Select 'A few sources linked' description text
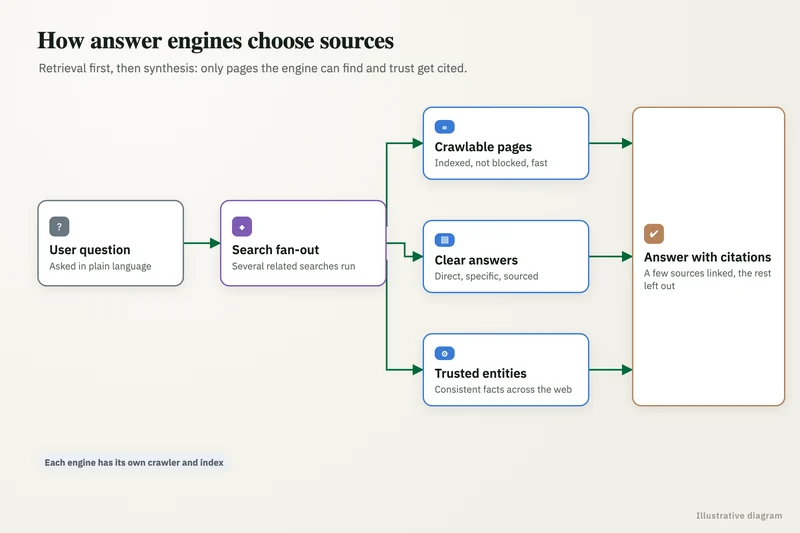 (x=707, y=280)
